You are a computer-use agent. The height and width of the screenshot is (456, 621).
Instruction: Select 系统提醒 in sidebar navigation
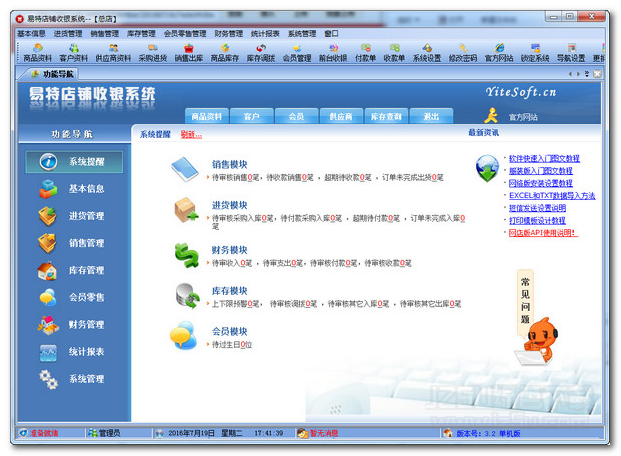coord(74,162)
